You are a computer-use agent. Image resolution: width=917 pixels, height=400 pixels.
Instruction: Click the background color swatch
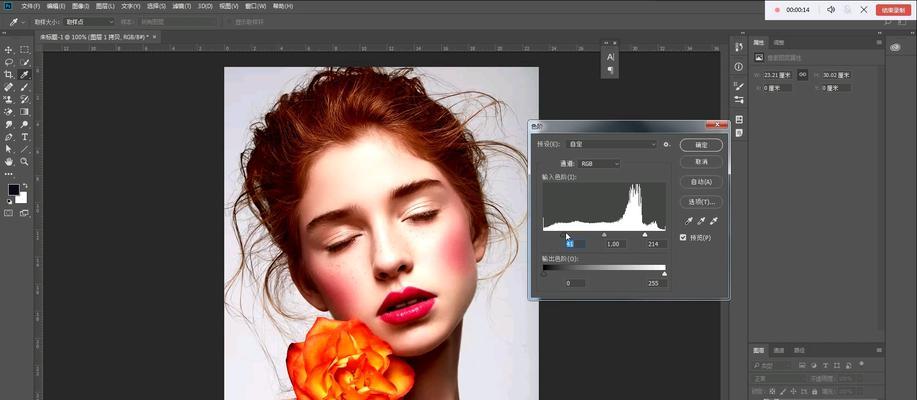22,198
